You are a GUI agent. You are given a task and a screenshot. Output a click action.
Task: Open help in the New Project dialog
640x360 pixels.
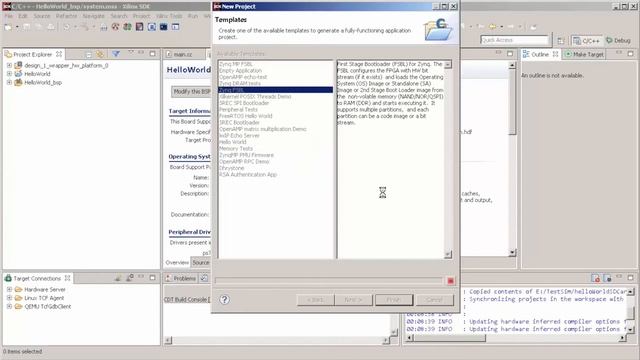pyautogui.click(x=224, y=300)
